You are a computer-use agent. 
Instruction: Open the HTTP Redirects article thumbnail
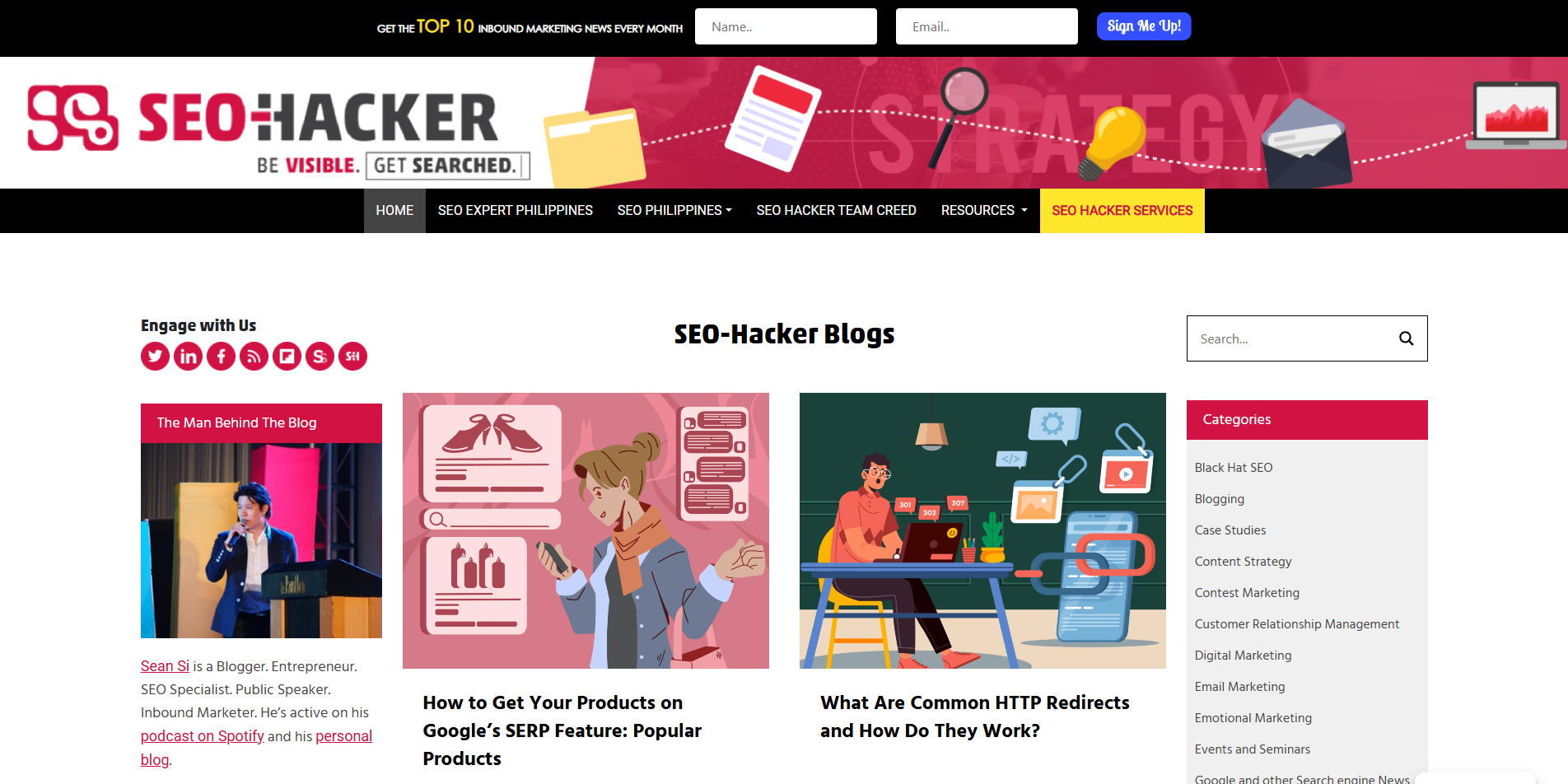(x=982, y=530)
